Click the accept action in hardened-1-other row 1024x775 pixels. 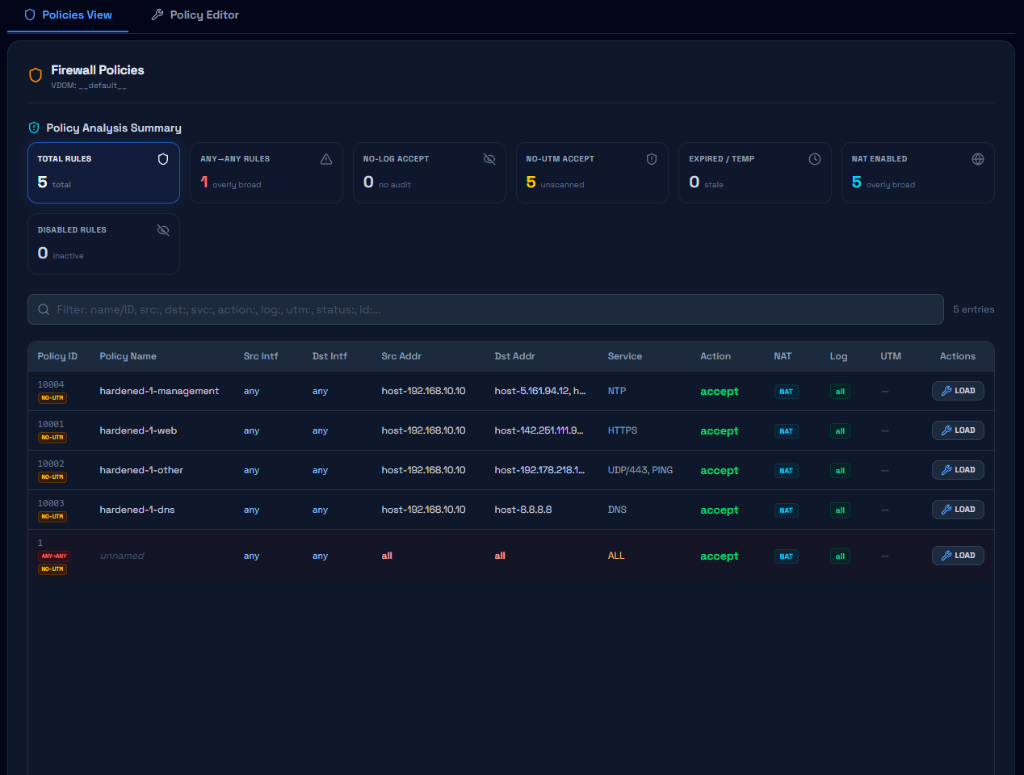tap(719, 471)
